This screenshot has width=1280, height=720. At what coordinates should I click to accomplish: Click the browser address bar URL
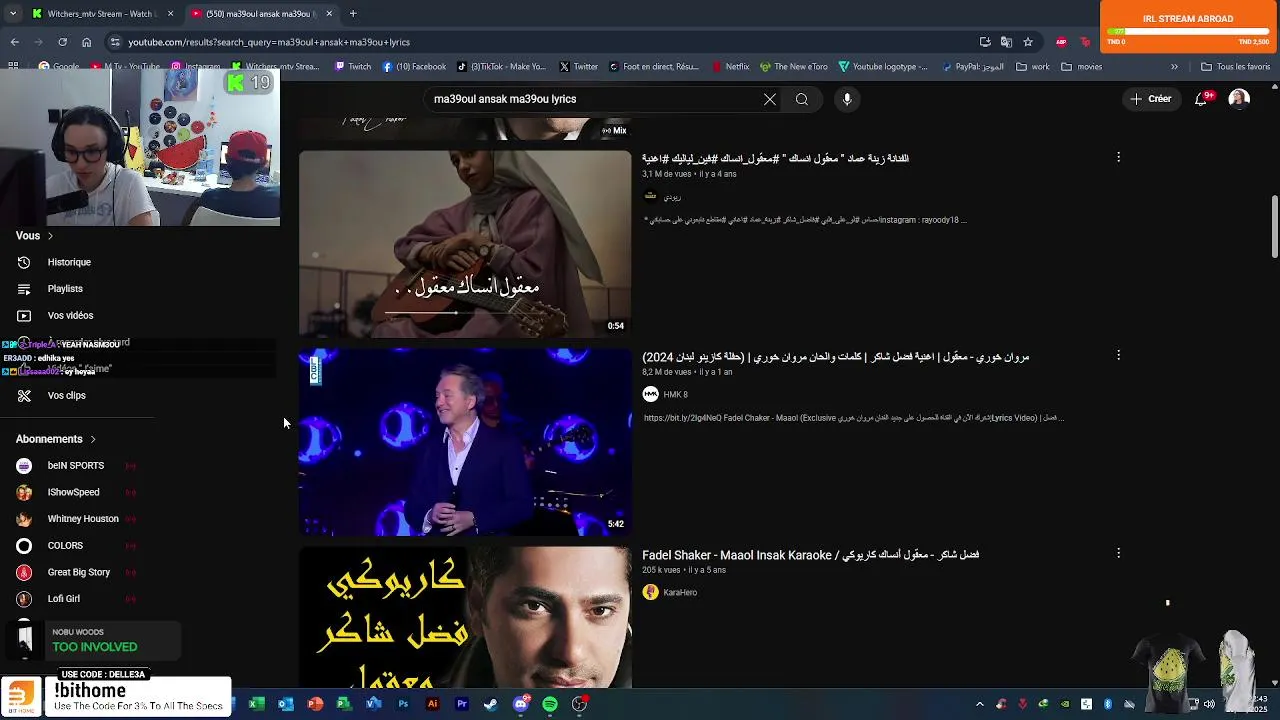click(269, 42)
